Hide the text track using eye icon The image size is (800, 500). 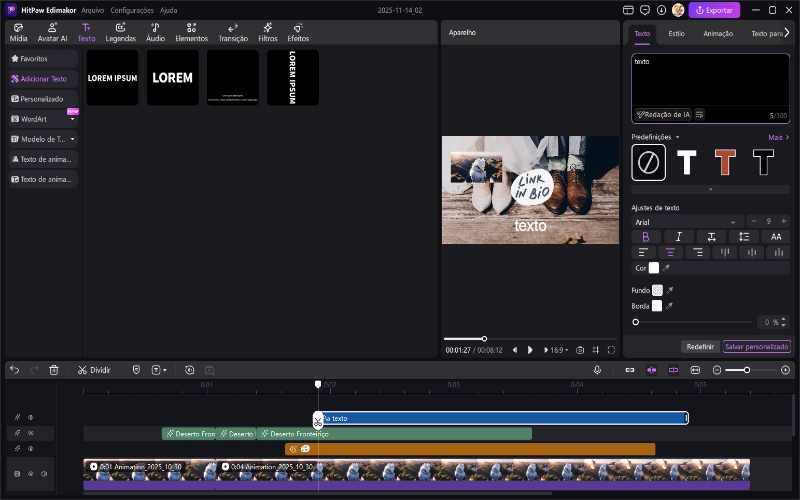click(31, 418)
